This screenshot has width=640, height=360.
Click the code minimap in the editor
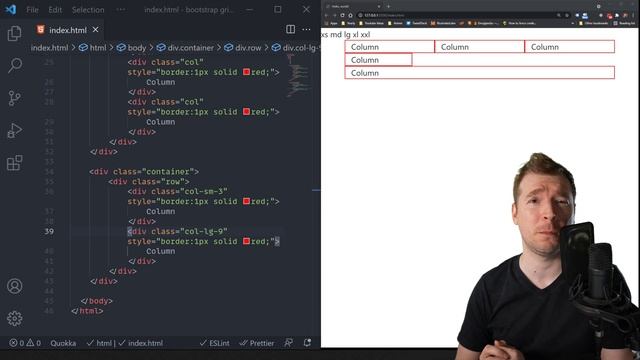point(298,76)
